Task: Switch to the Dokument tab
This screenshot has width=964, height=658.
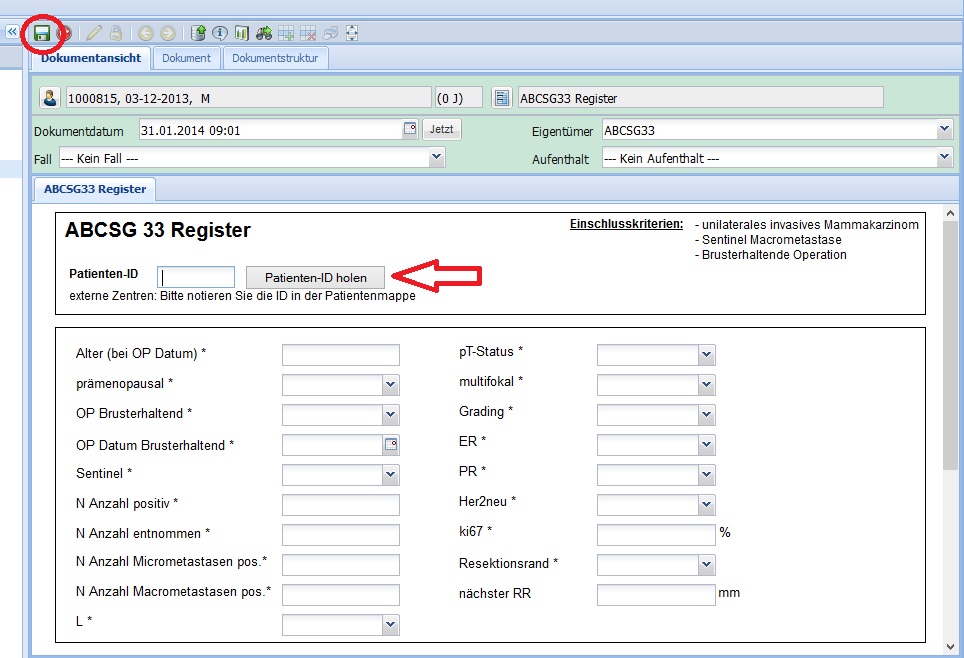Action: tap(186, 58)
